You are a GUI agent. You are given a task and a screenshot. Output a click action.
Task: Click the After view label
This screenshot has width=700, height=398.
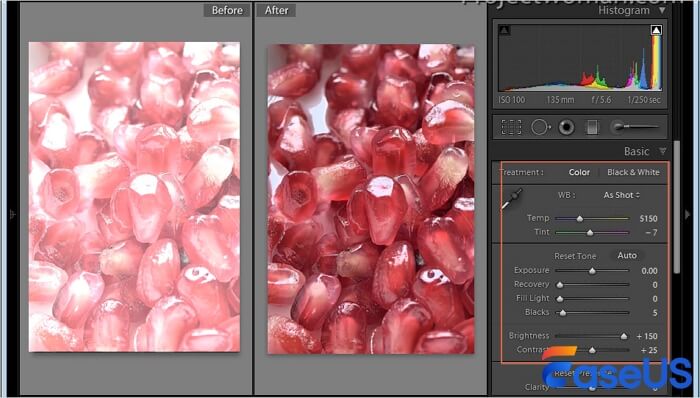(276, 10)
